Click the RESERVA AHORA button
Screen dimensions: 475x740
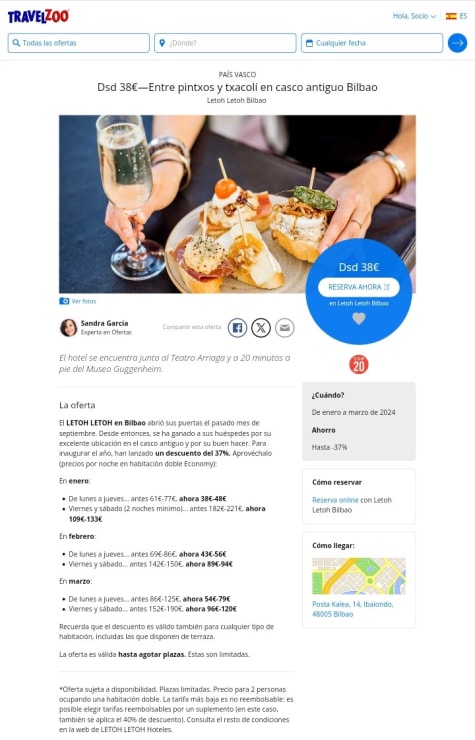click(x=359, y=287)
